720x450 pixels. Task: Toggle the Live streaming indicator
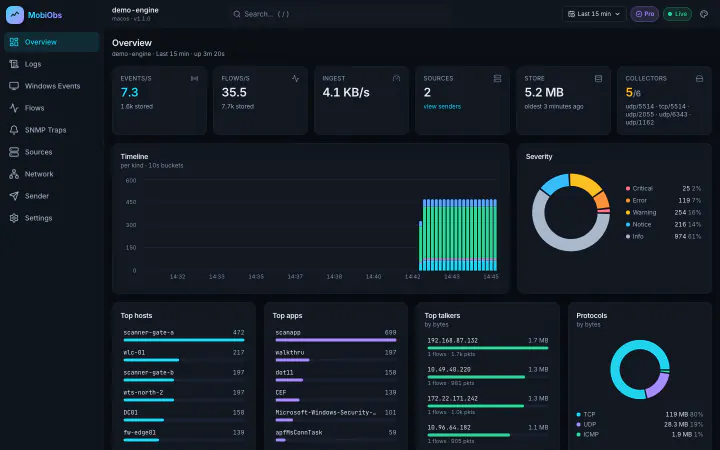coord(677,14)
